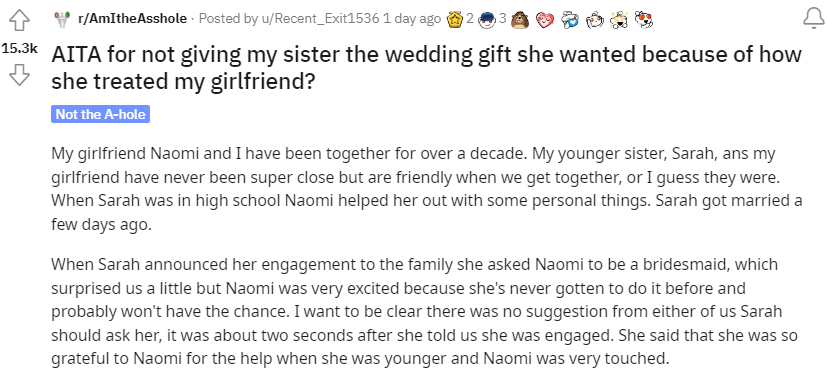
Task: Click the paragraph starting 'My girlfriend Naomi'
Action: (427, 189)
